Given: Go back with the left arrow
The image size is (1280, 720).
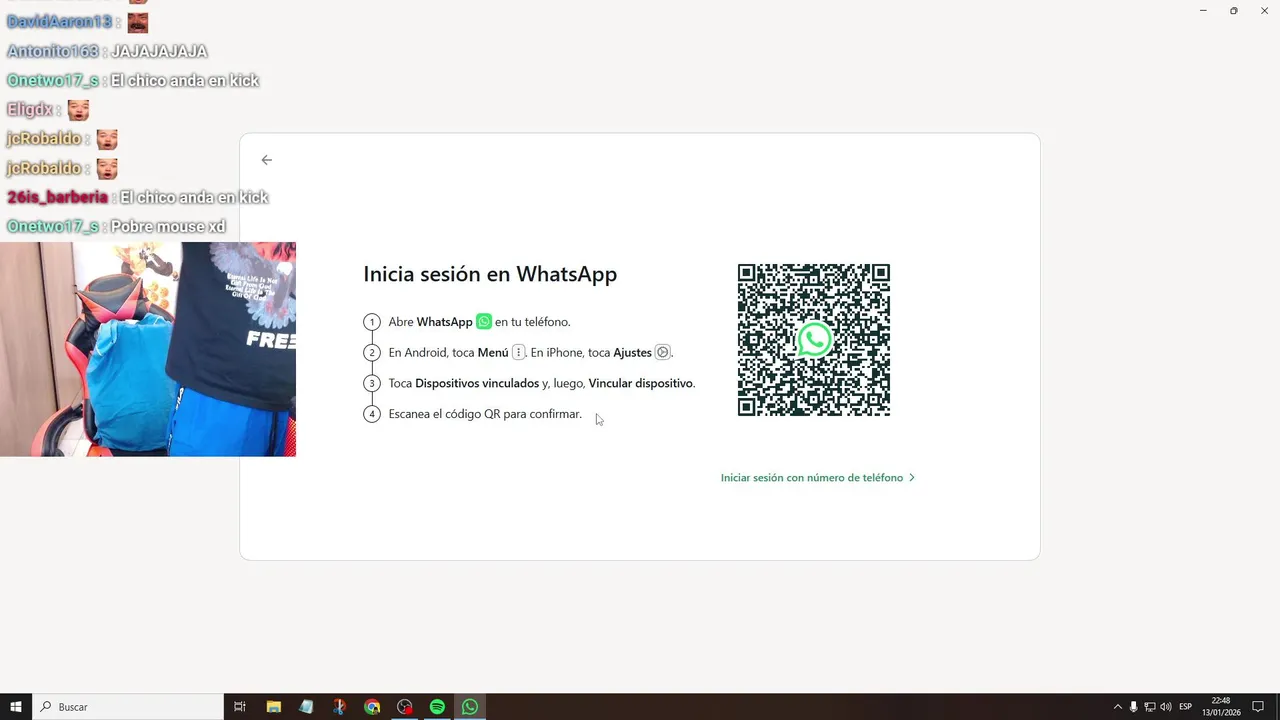Looking at the screenshot, I should click(266, 160).
